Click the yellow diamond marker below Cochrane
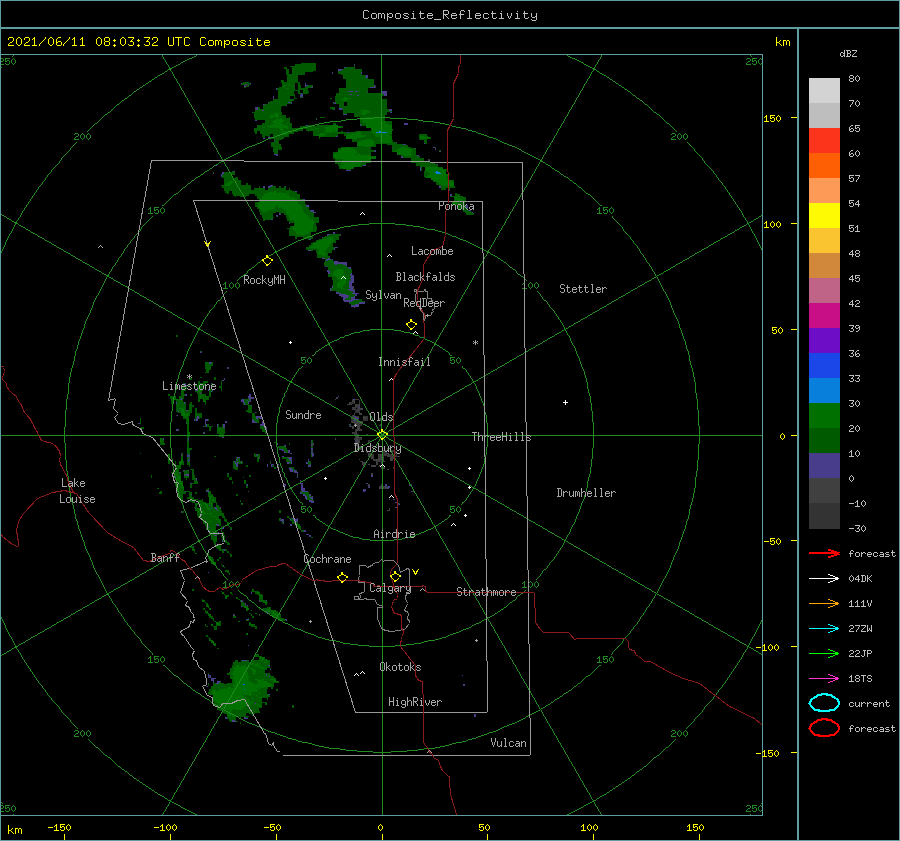The height and width of the screenshot is (841, 900). click(343, 577)
